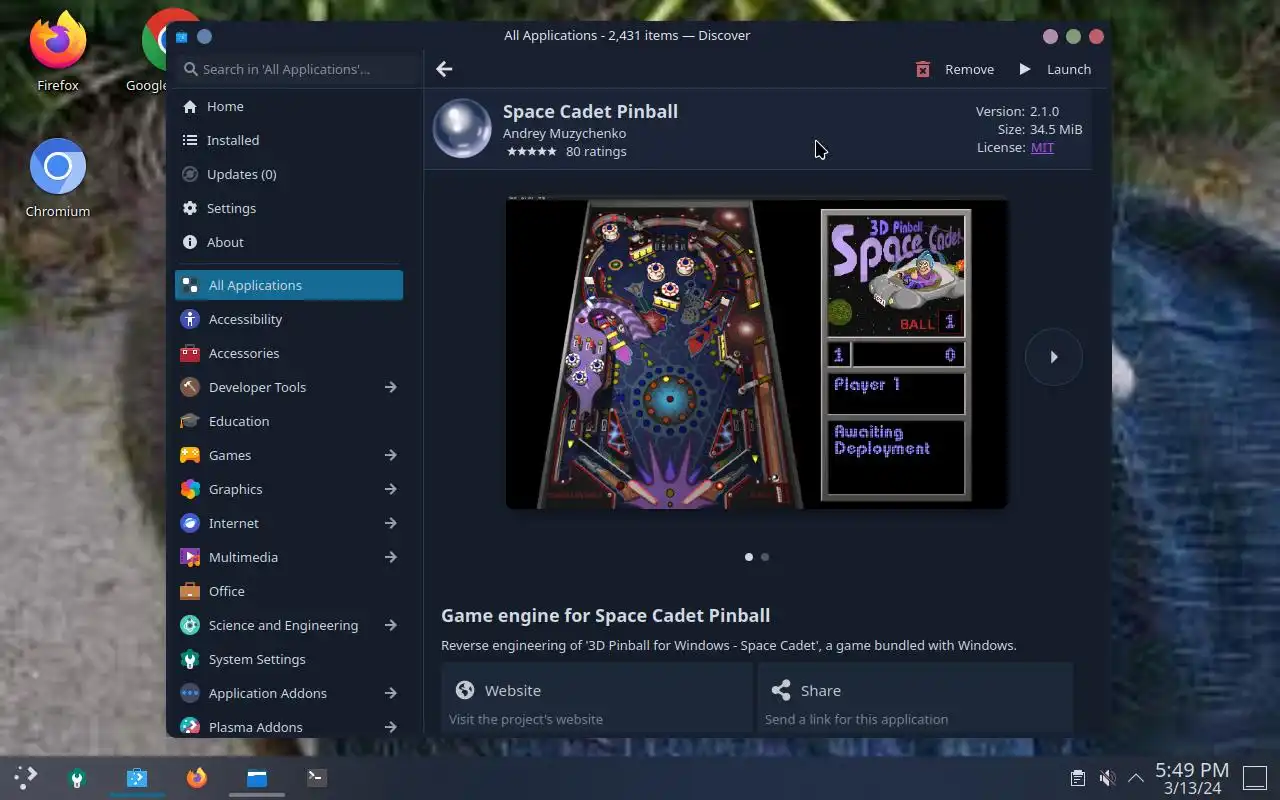Expand Multimedia subcategories arrow
The height and width of the screenshot is (800, 1280).
click(x=391, y=557)
